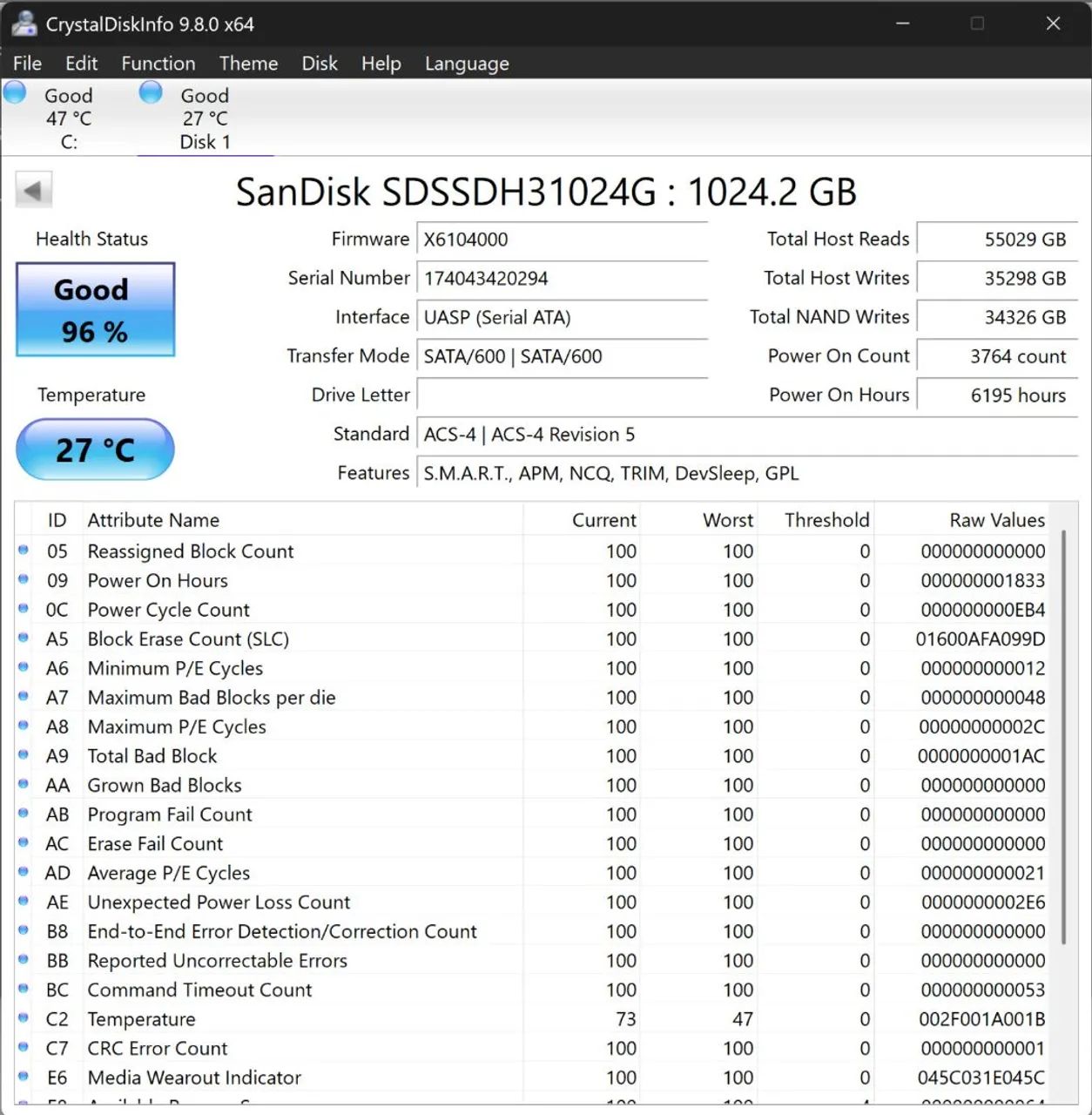
Task: Select the Media Wearout Indicator attribute name
Action: (194, 1078)
